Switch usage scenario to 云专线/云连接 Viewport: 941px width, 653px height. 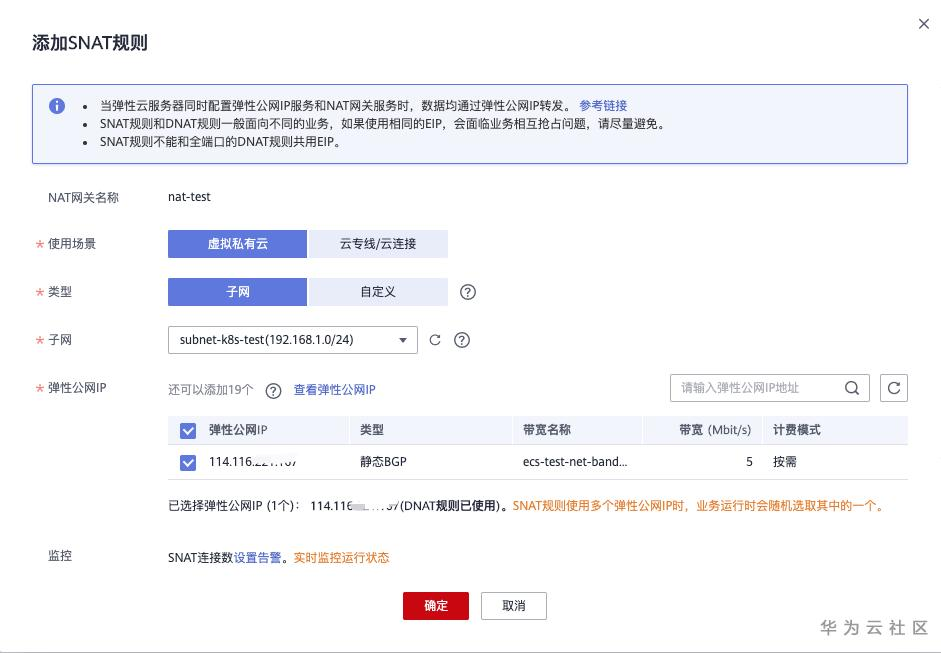click(377, 243)
